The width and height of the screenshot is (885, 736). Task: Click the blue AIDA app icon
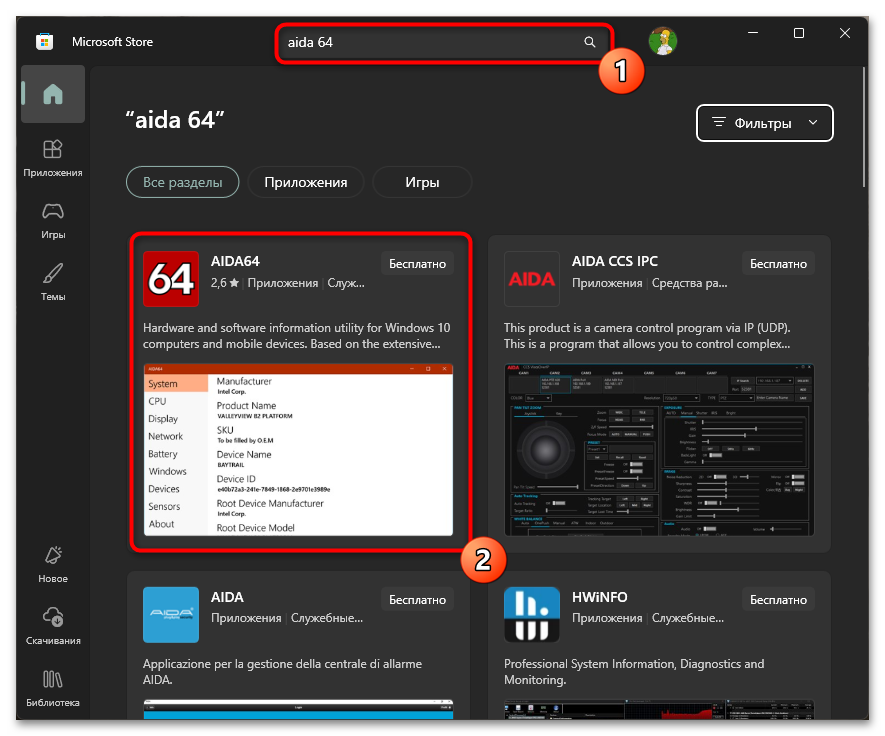tap(171, 615)
